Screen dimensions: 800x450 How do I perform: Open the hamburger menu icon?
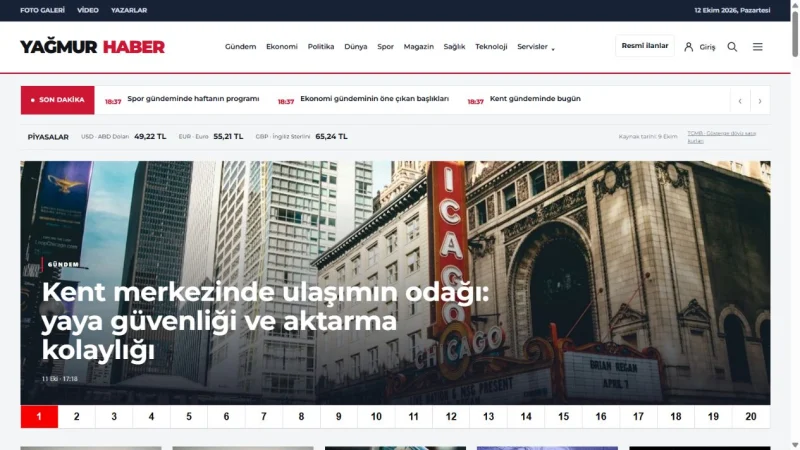758,47
